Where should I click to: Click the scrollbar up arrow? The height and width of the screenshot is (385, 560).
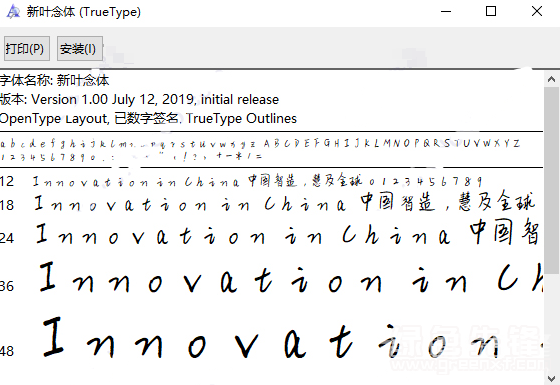coord(551,79)
